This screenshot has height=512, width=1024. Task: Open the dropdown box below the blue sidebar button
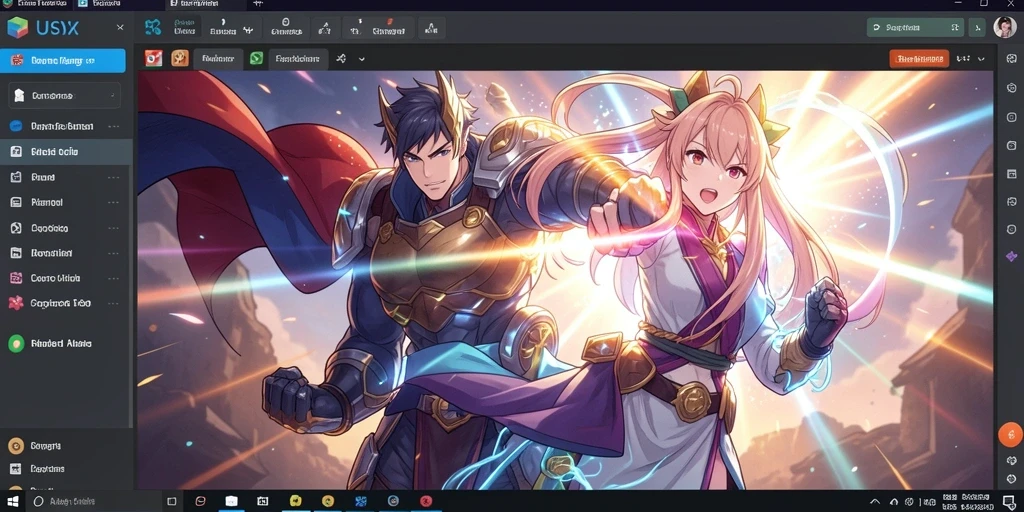click(65, 95)
